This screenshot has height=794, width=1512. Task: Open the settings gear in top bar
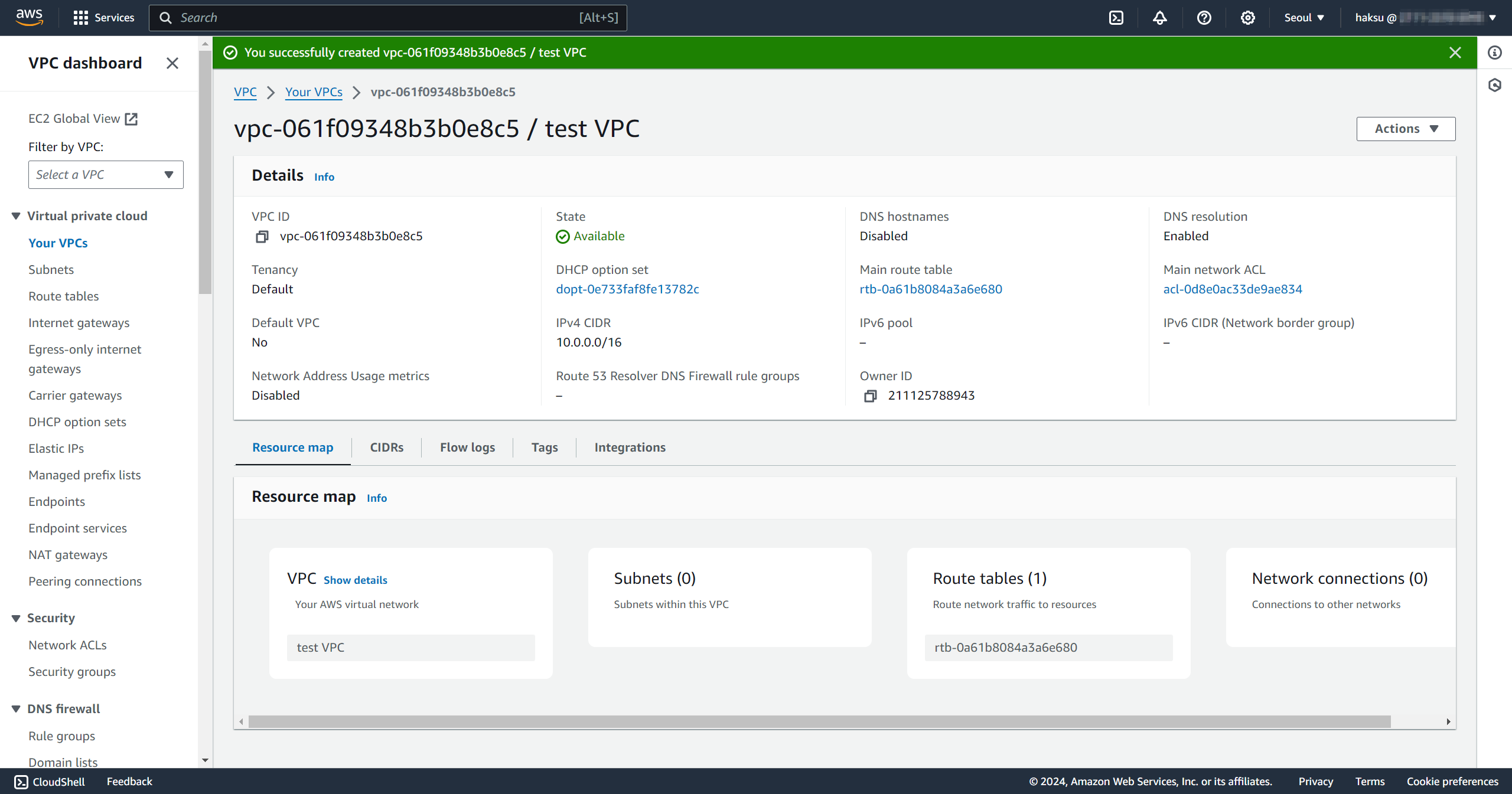coord(1247,18)
